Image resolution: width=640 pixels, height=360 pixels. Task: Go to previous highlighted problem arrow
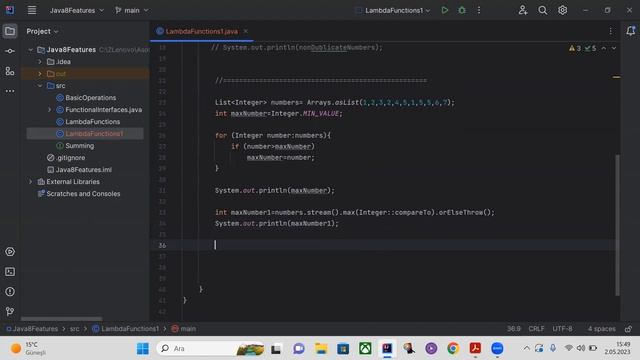point(604,48)
